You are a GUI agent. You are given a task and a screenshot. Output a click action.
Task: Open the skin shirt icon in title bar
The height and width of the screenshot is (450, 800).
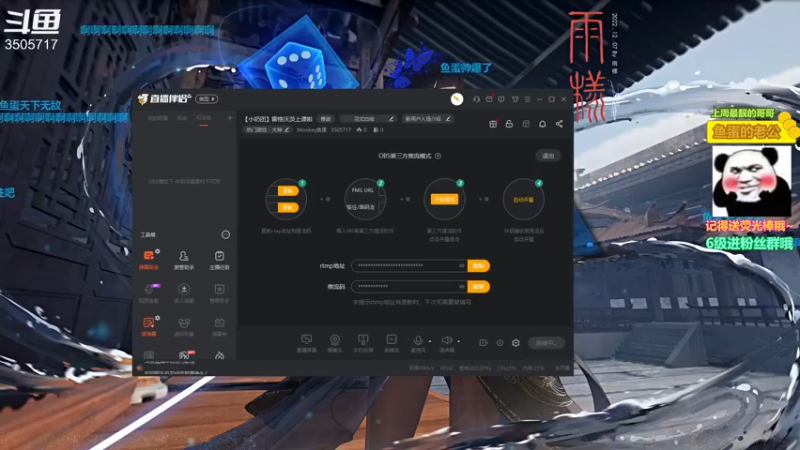515,99
